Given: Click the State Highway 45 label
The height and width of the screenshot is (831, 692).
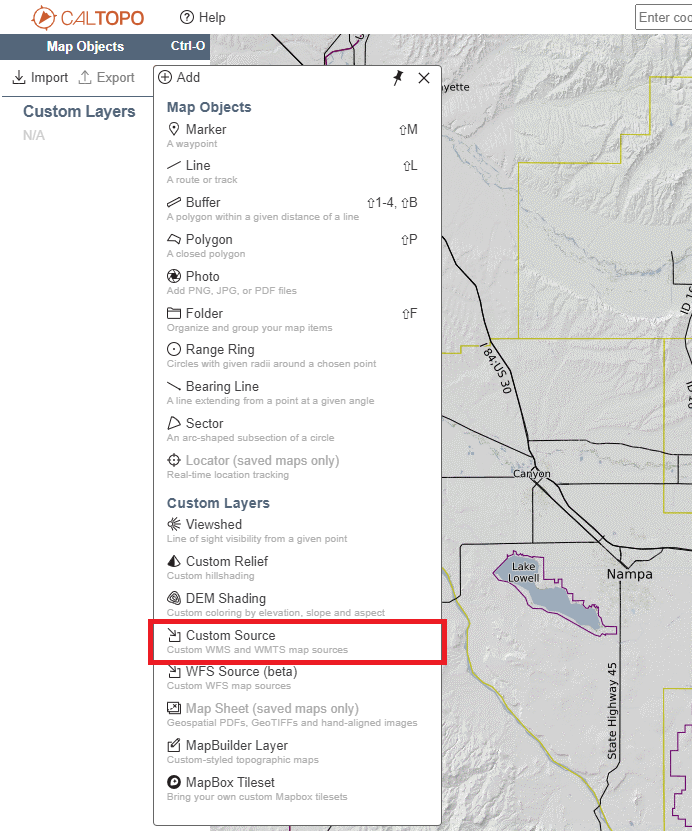Looking at the screenshot, I should [x=612, y=711].
